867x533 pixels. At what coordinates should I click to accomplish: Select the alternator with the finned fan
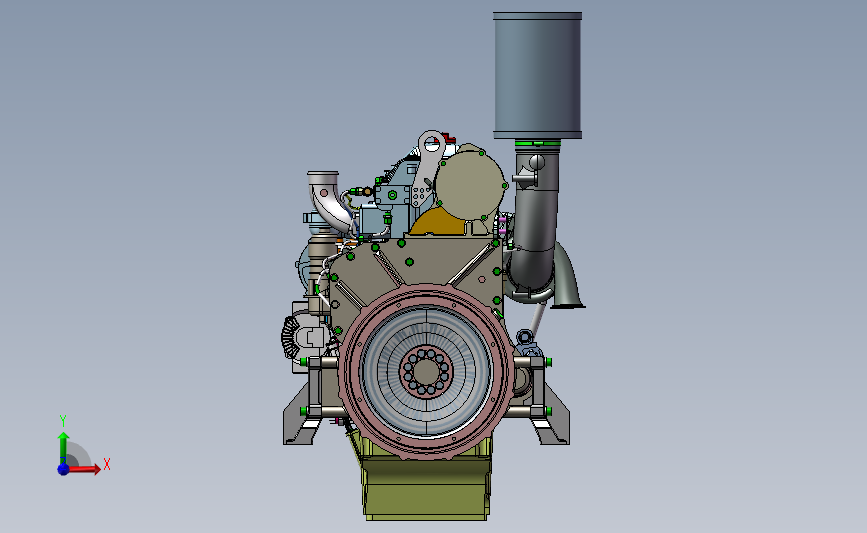(303, 336)
